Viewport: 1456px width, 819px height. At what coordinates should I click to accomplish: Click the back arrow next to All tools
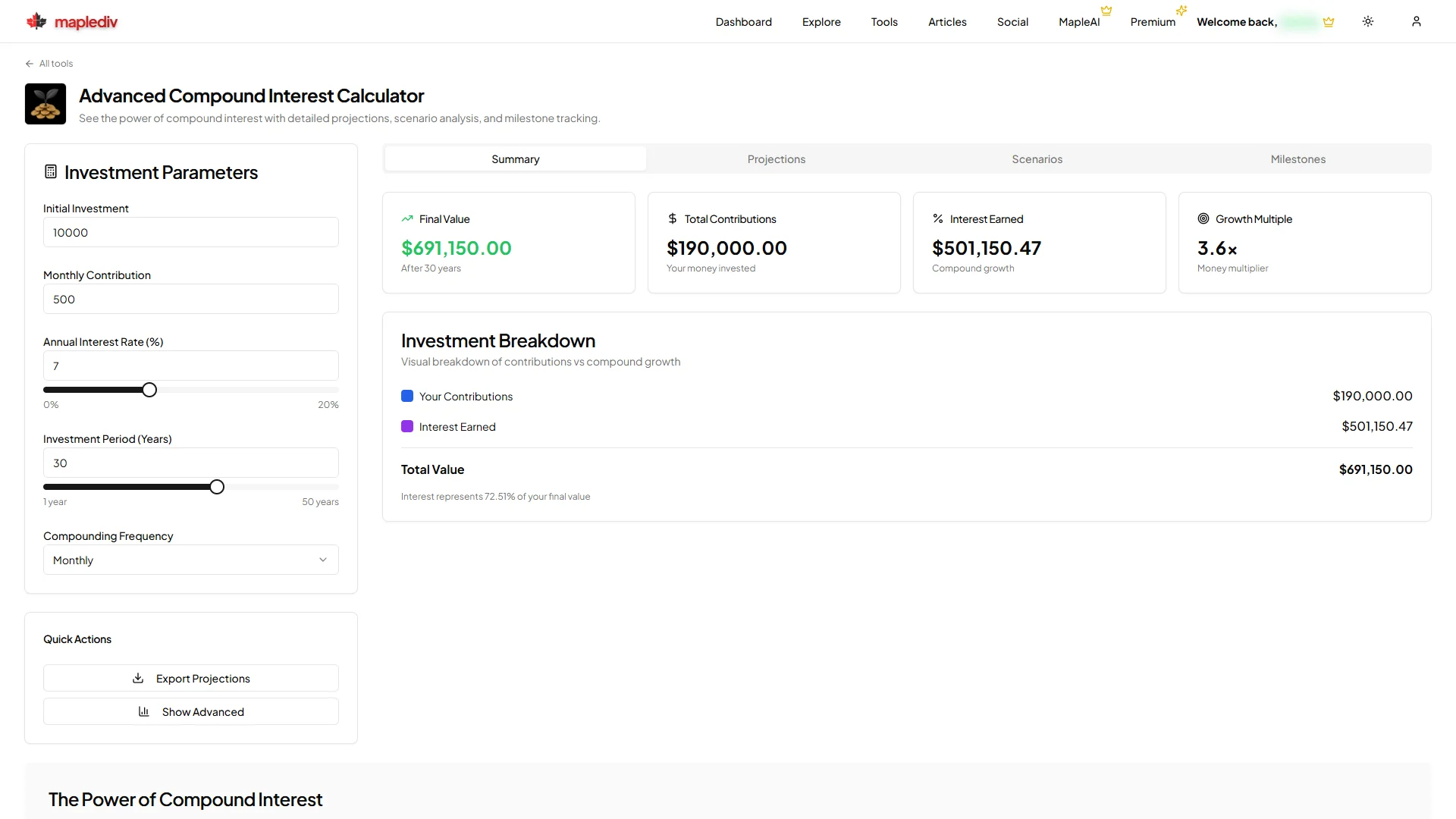[30, 64]
